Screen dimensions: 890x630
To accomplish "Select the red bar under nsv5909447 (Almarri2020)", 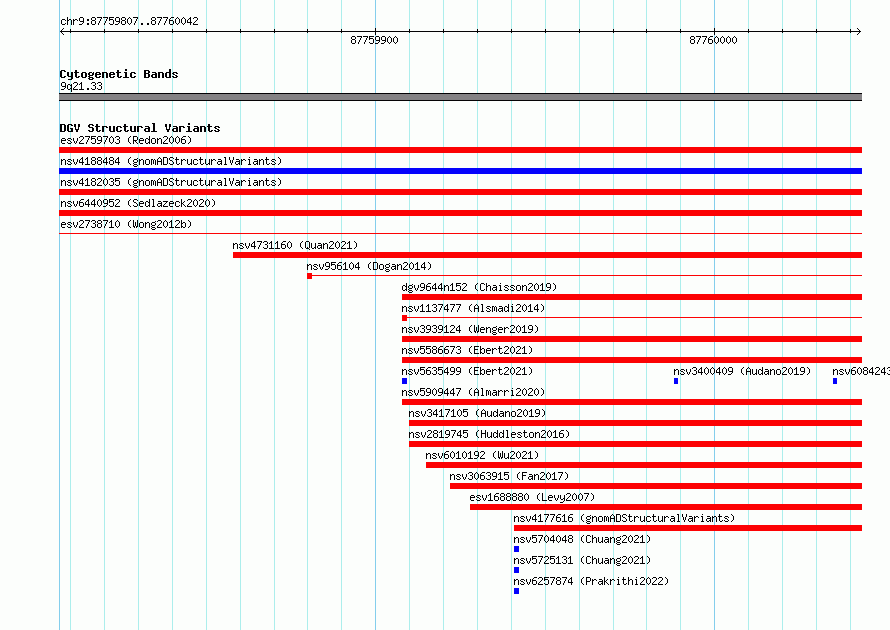I will (x=632, y=402).
